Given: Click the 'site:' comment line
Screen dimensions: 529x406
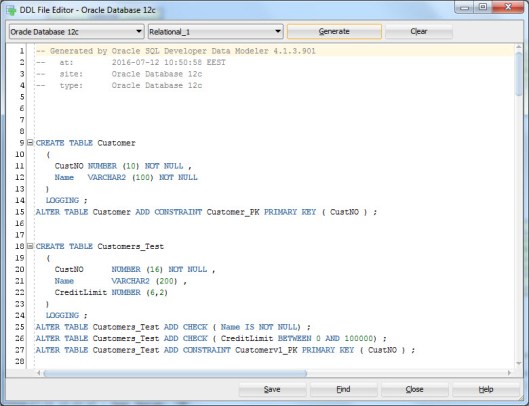Looking at the screenshot, I should coord(119,74).
